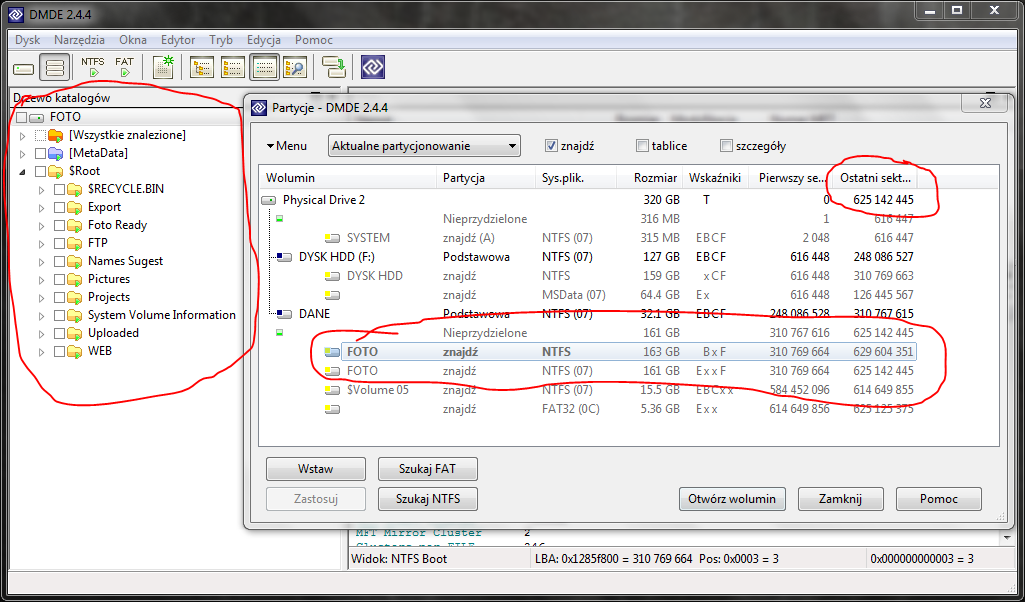Click the scrollbar down arrow in editor pane

pyautogui.click(x=1007, y=537)
